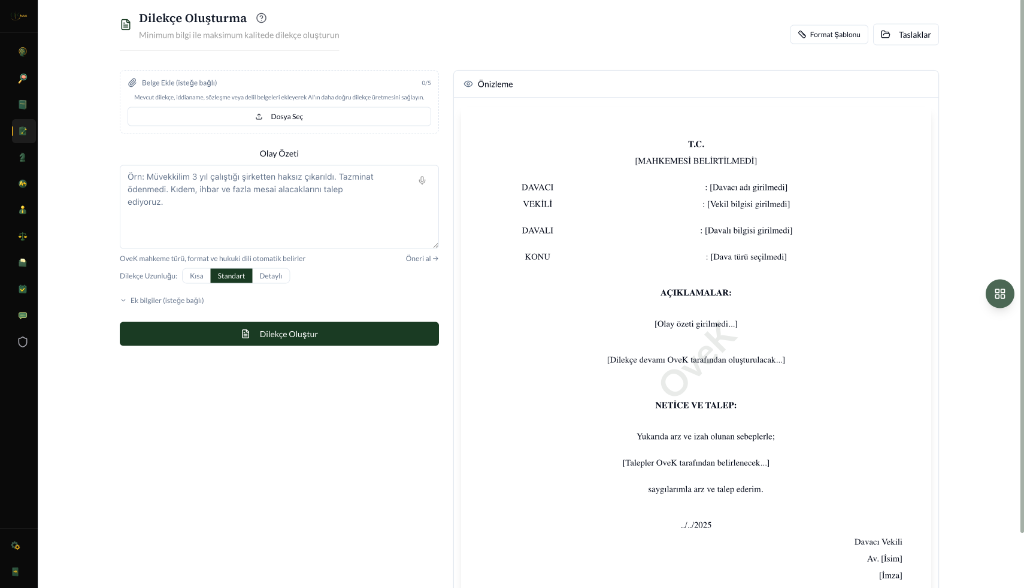The height and width of the screenshot is (588, 1024).
Task: Click the Öneri al link
Action: (x=421, y=258)
